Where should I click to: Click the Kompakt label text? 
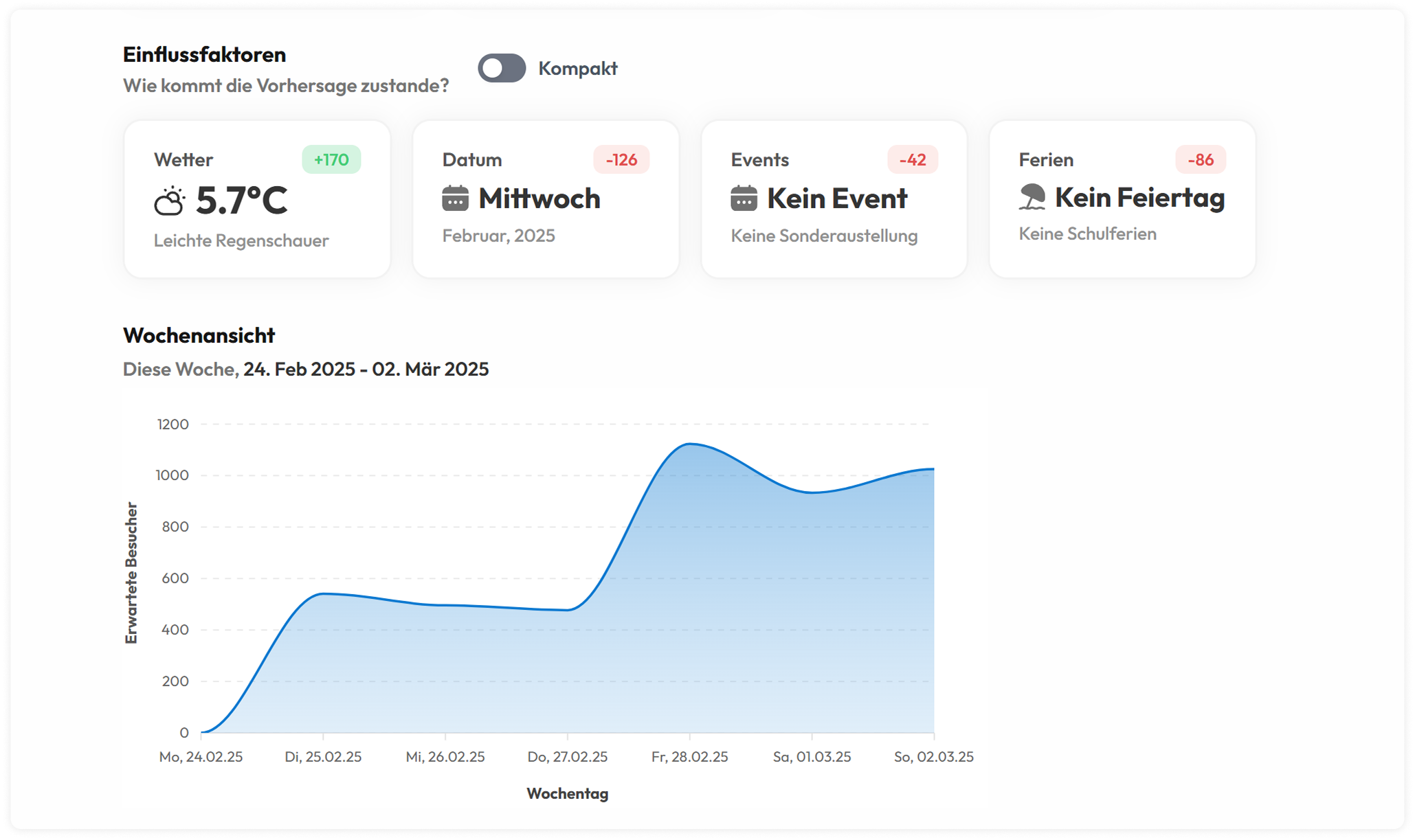[x=577, y=69]
